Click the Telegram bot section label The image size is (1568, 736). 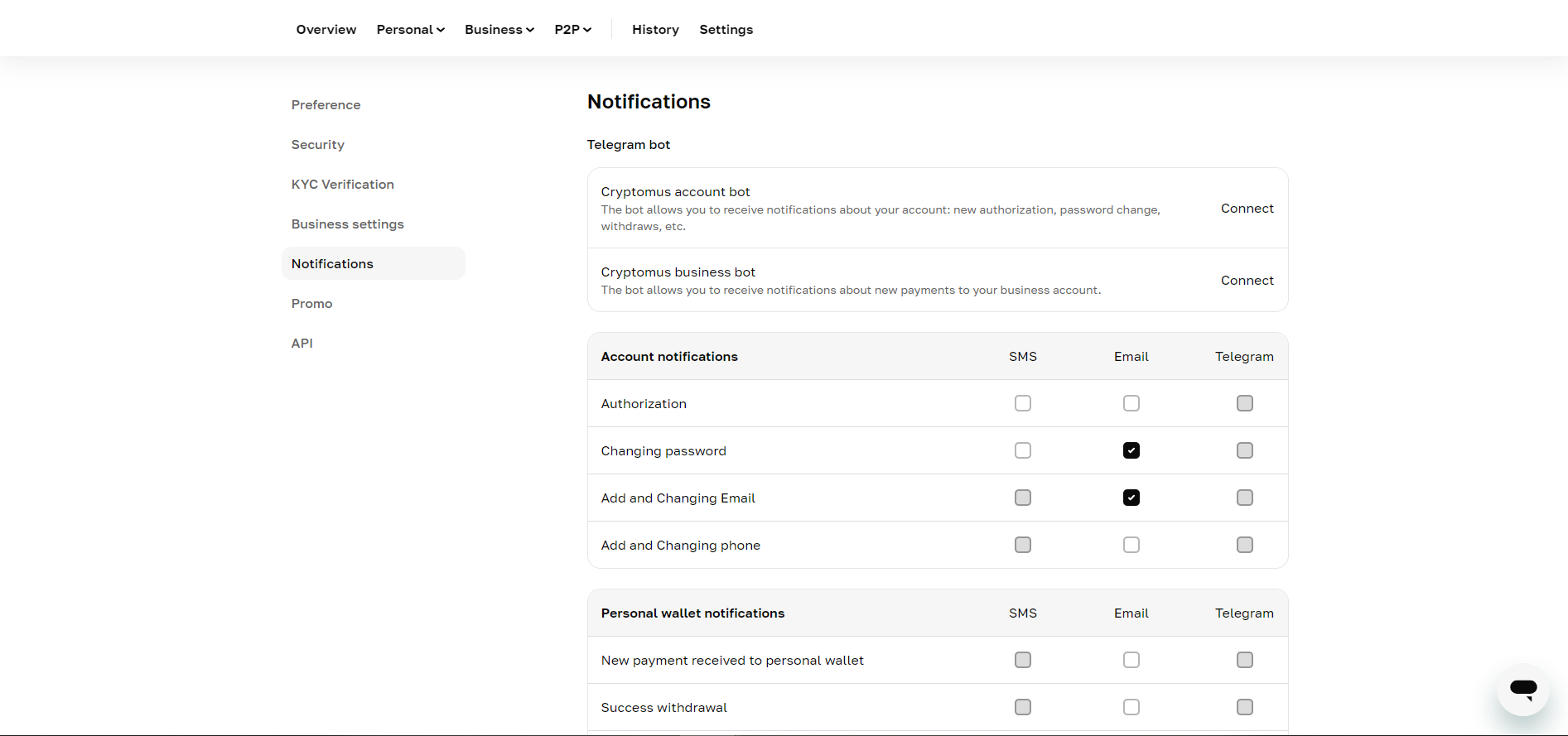tap(629, 145)
